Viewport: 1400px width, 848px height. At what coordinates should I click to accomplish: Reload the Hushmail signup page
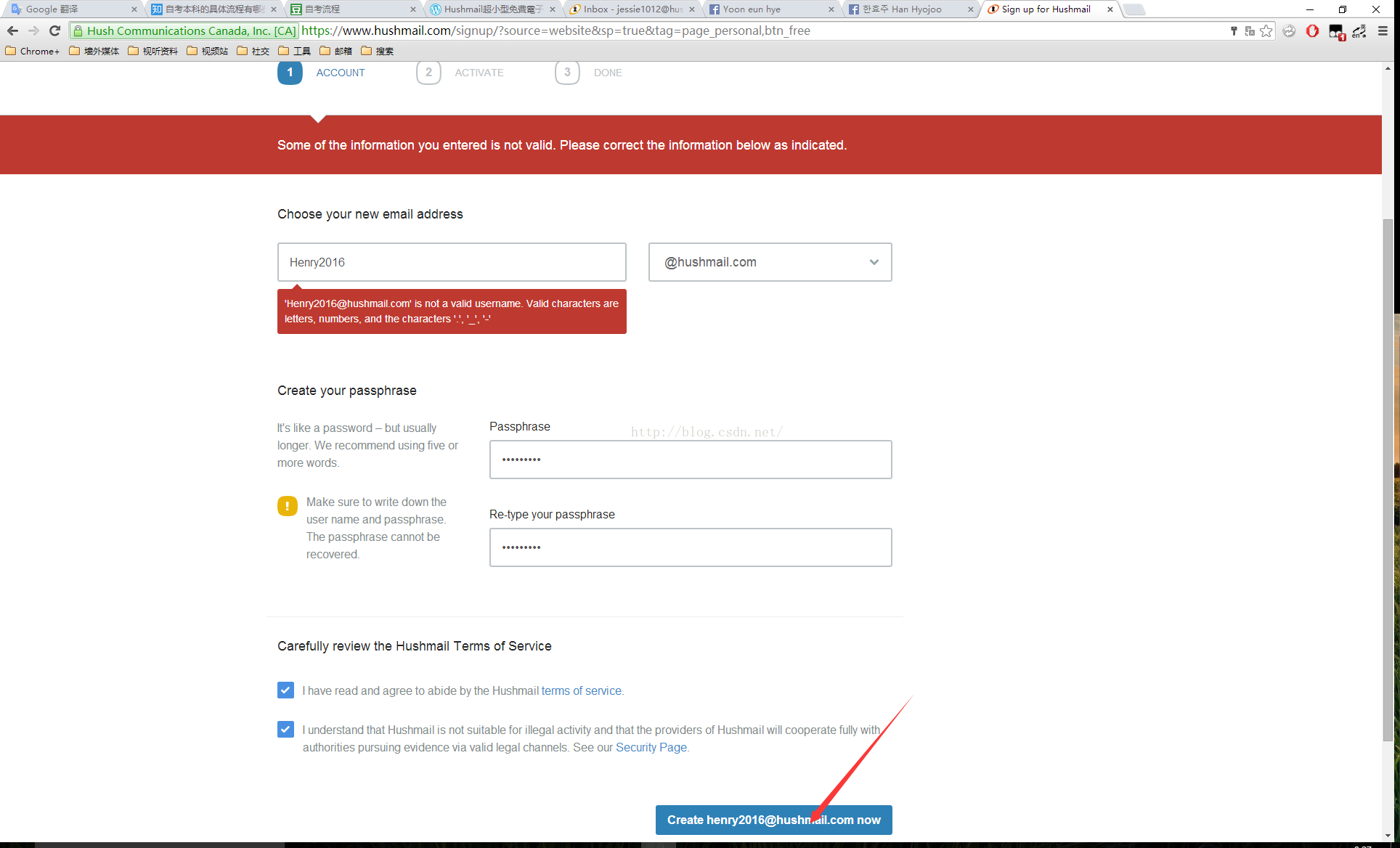[54, 30]
